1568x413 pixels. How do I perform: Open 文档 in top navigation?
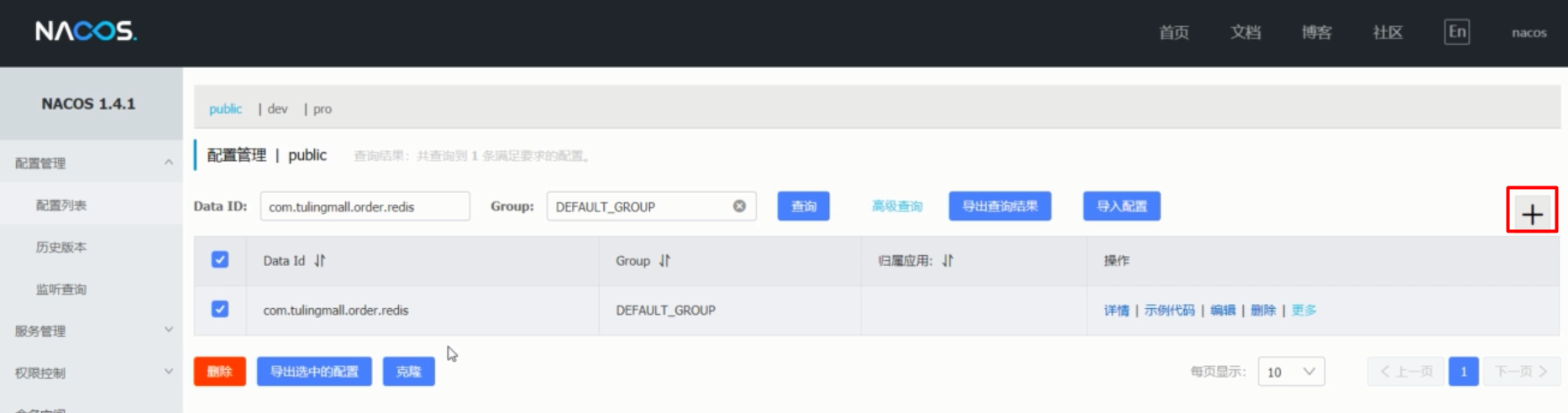1245,33
